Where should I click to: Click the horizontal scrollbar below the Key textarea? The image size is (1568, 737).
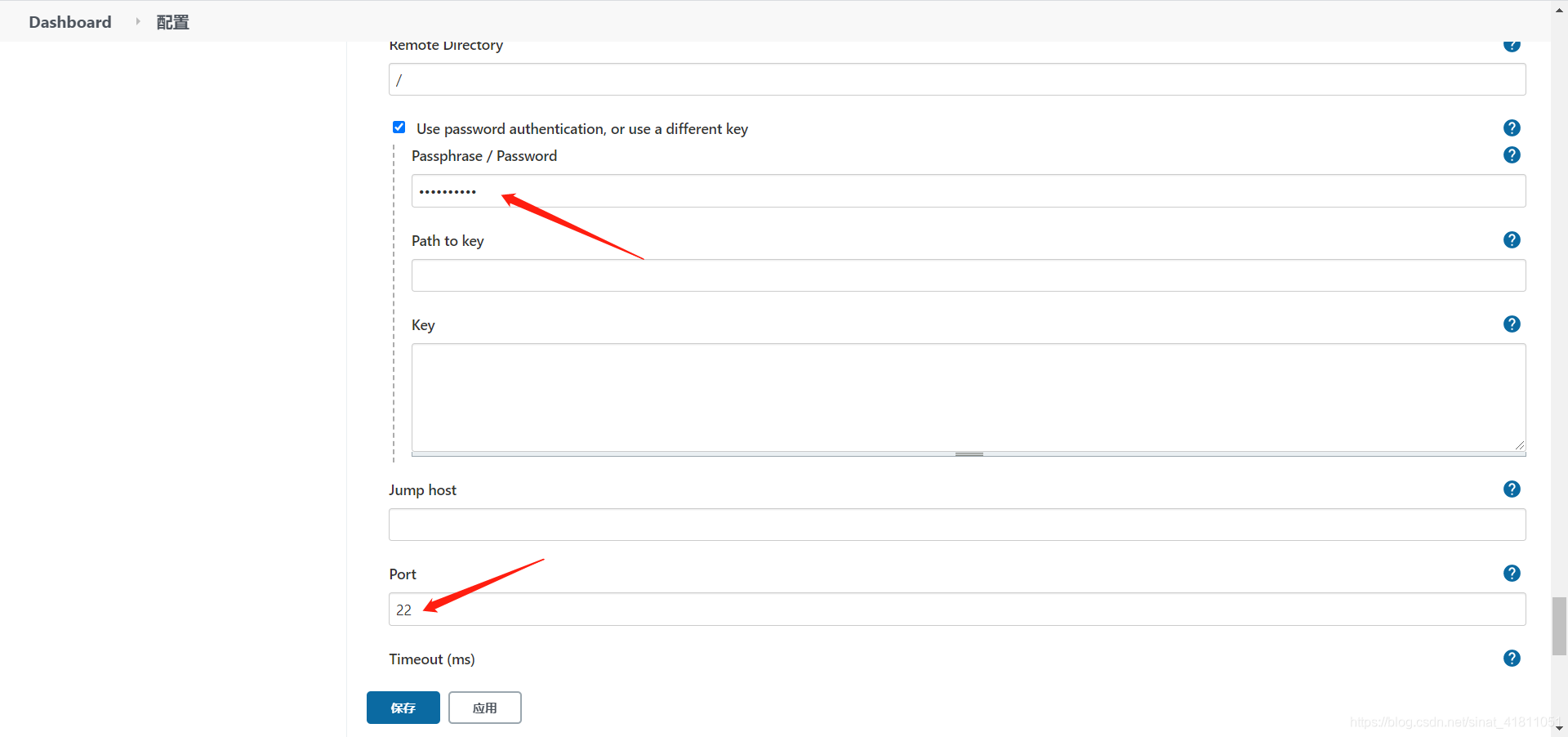[968, 454]
